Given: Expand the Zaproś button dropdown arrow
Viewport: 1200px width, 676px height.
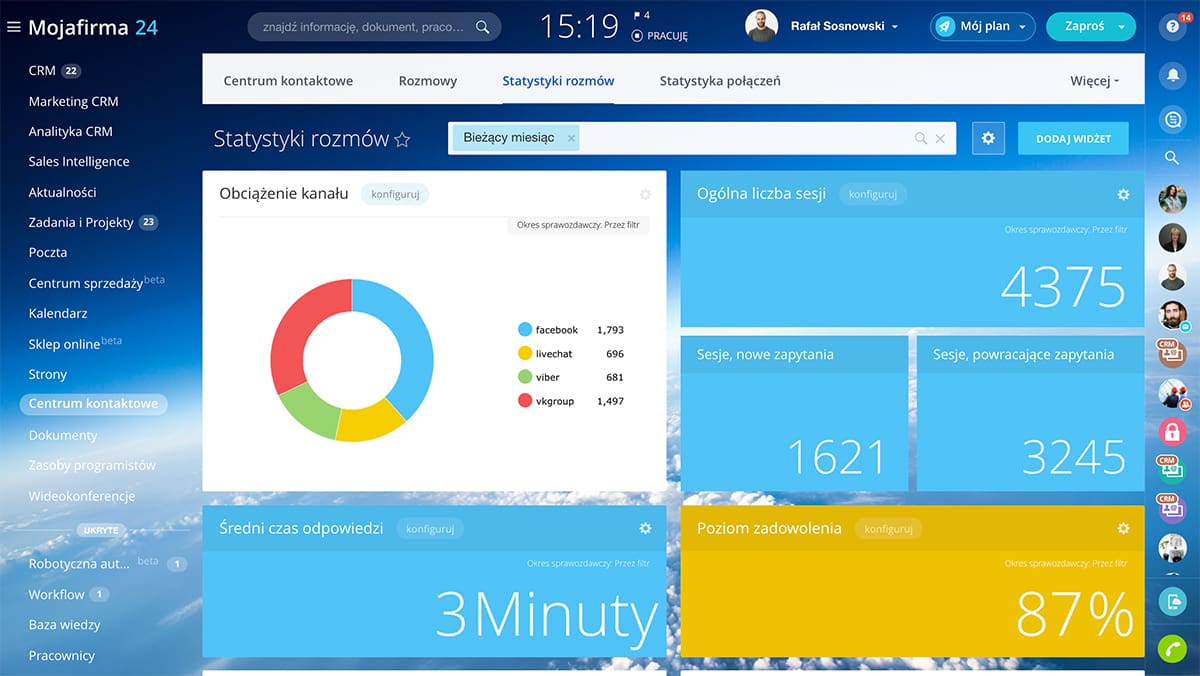Looking at the screenshot, I should (x=1122, y=27).
